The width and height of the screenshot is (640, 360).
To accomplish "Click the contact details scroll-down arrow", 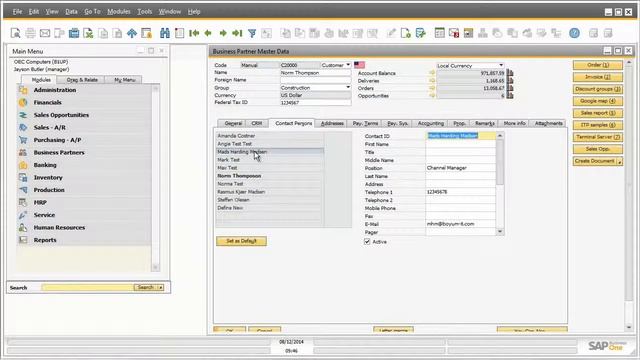I will point(500,232).
